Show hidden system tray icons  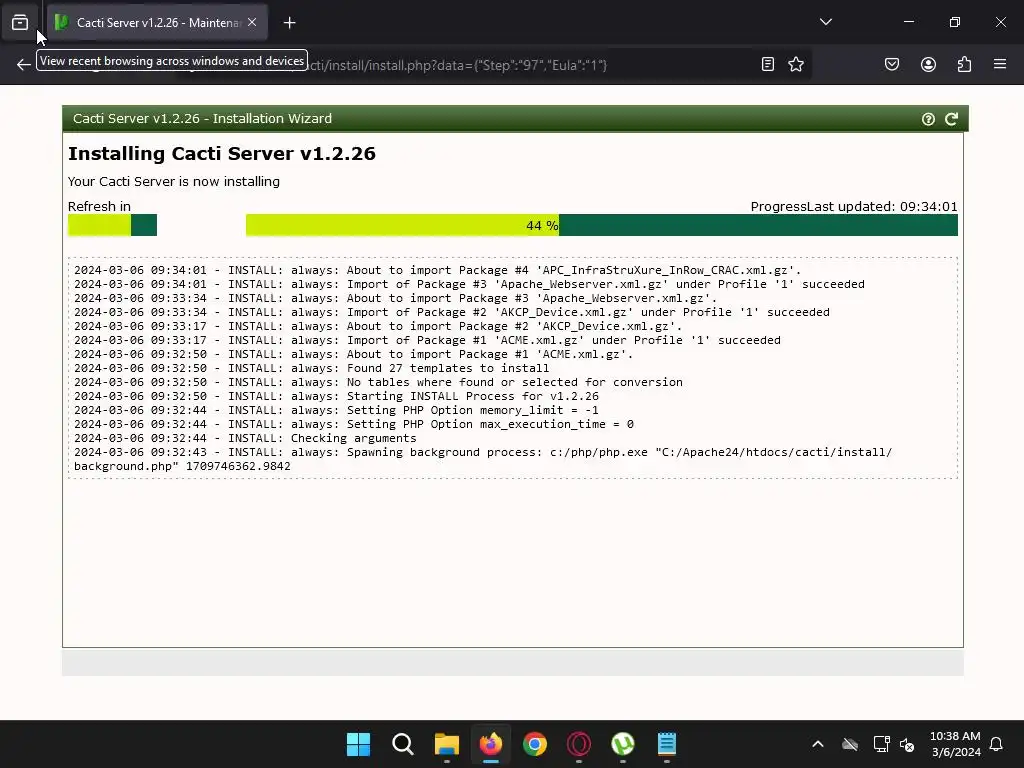click(x=818, y=744)
